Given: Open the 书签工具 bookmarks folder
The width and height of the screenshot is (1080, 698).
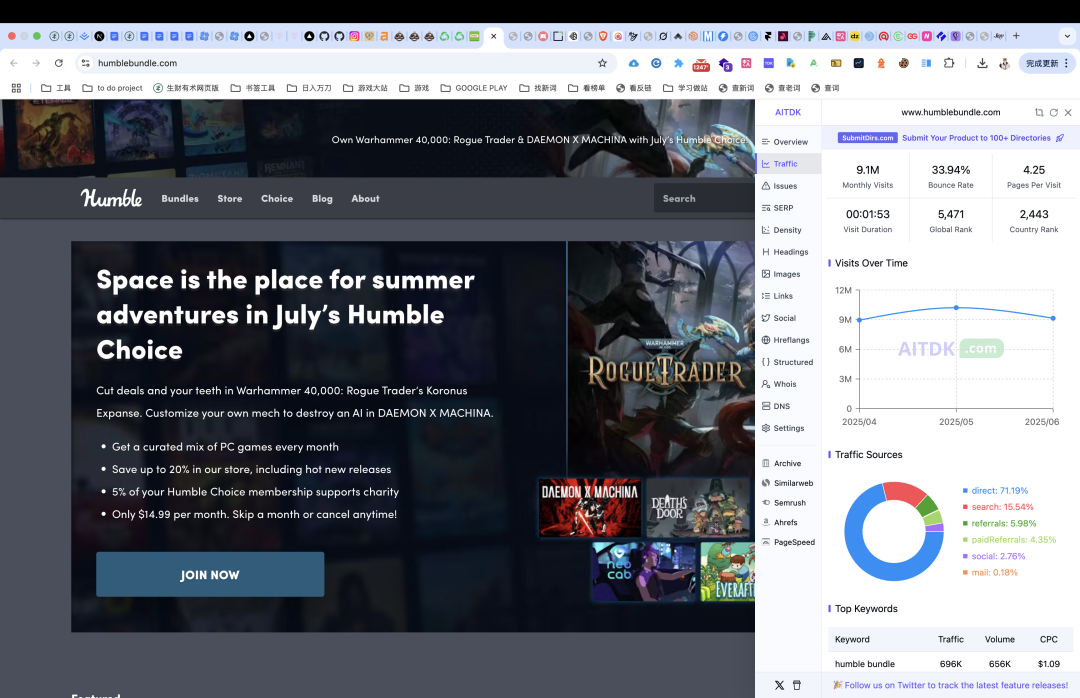Looking at the screenshot, I should coord(253,88).
